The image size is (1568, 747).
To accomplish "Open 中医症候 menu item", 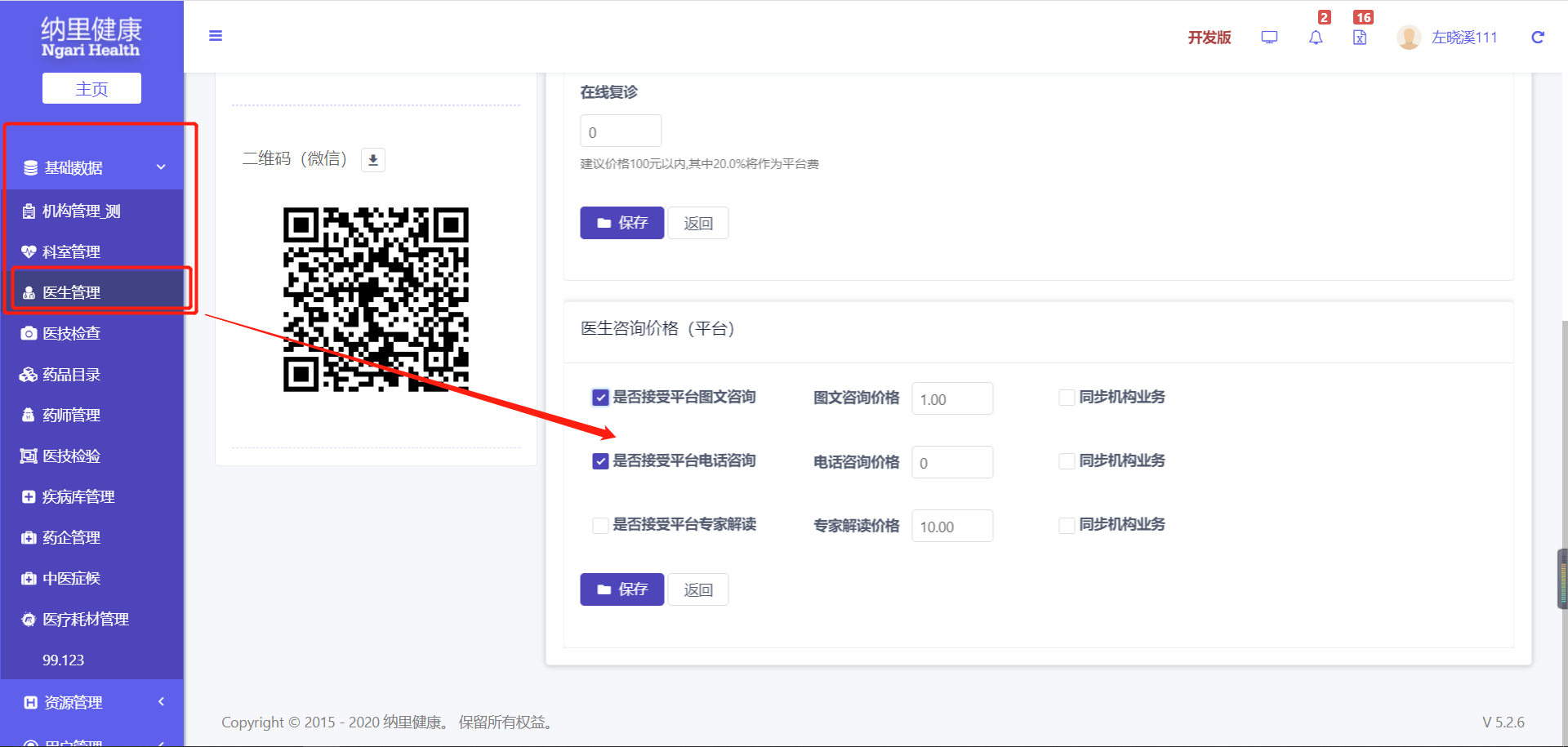I will [92, 579].
